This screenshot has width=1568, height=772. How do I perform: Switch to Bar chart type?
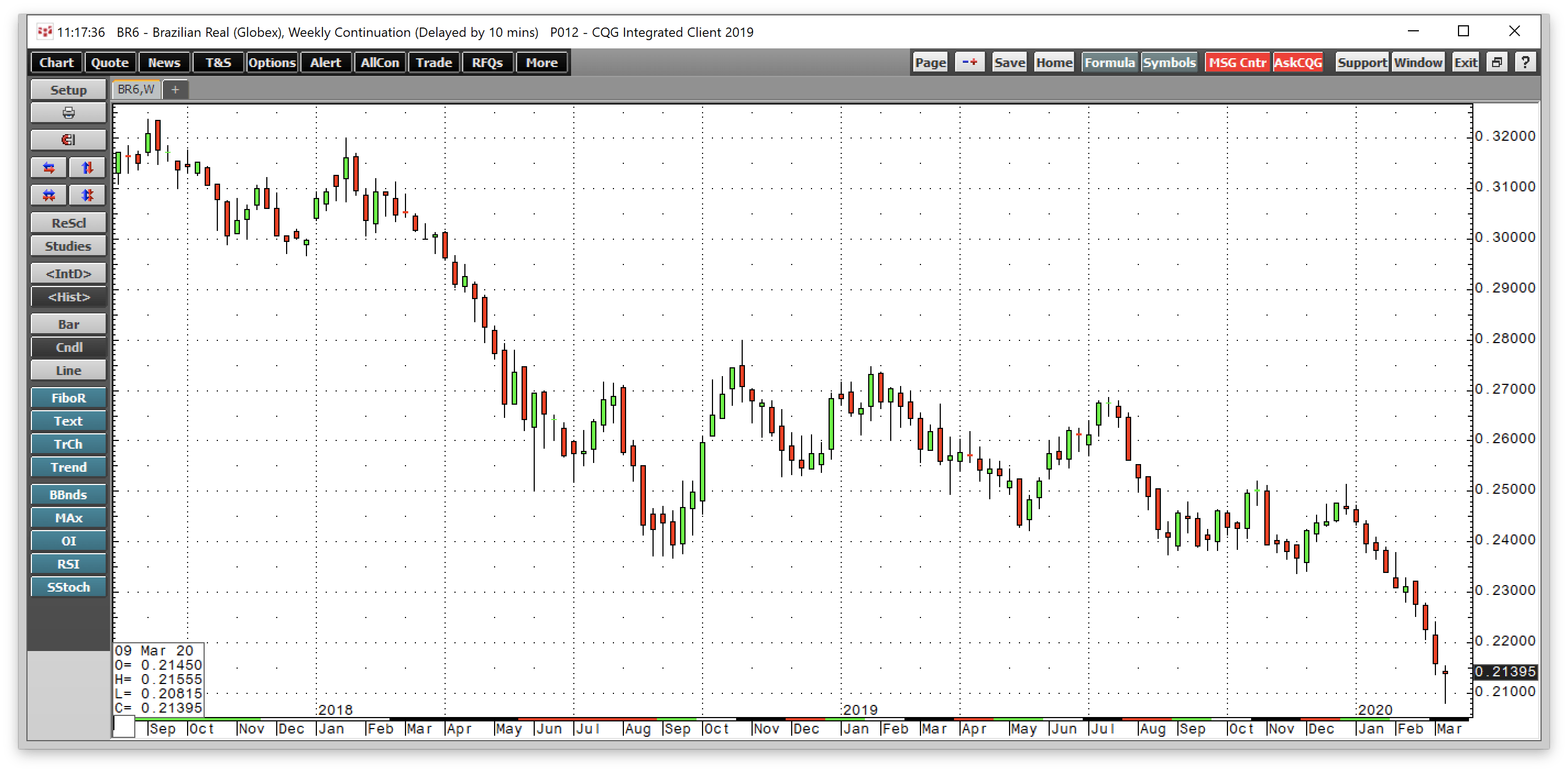coord(68,324)
